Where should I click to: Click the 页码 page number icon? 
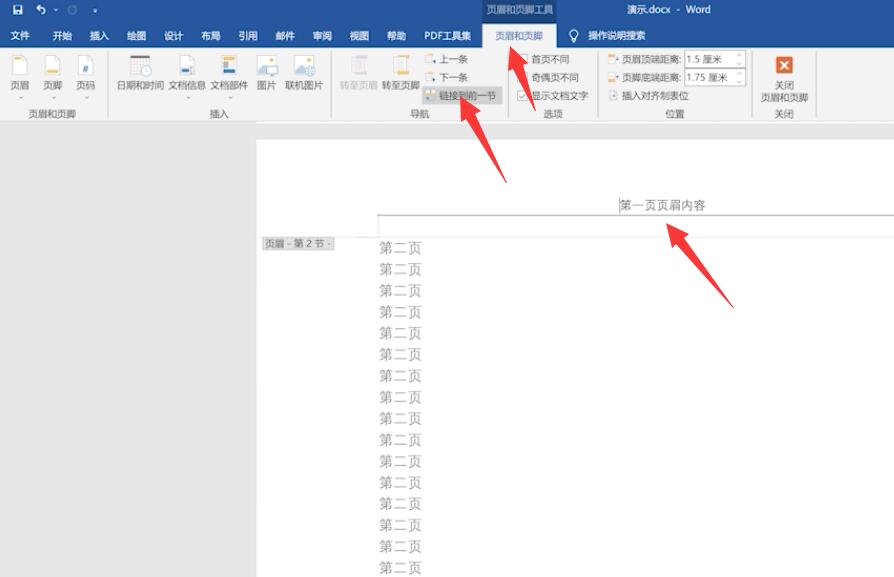[x=86, y=66]
